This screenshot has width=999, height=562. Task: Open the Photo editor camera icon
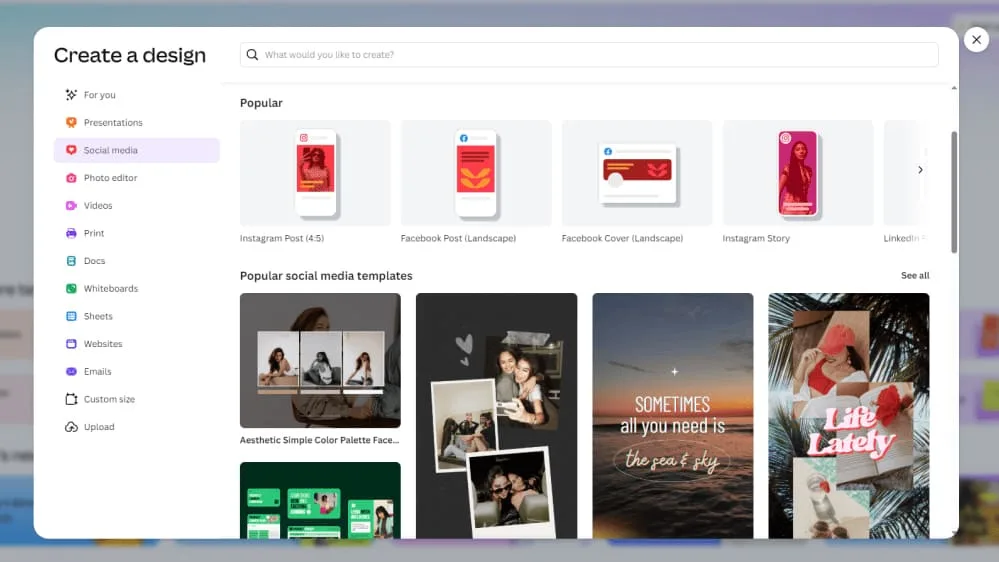click(71, 178)
